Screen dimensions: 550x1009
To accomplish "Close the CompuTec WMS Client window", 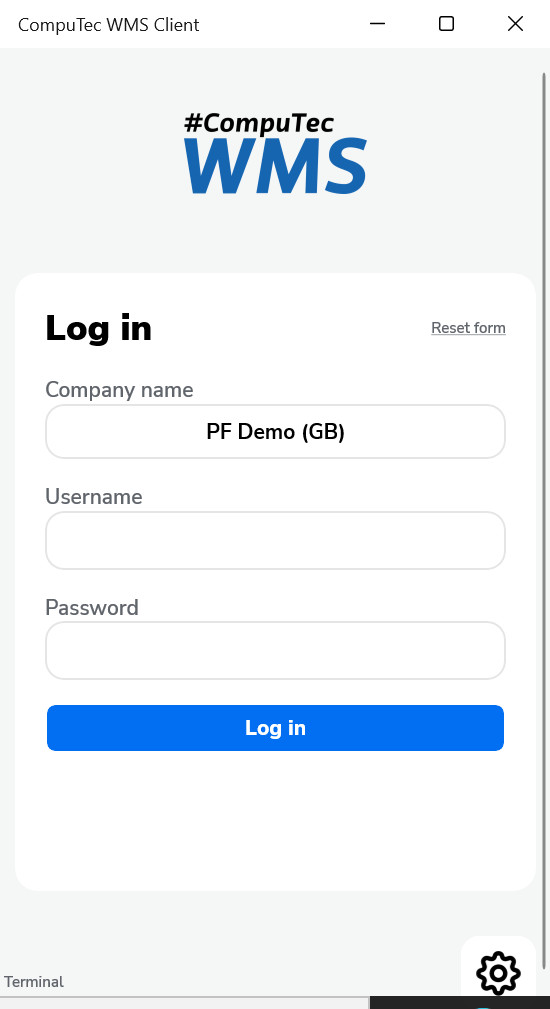I will [x=515, y=24].
